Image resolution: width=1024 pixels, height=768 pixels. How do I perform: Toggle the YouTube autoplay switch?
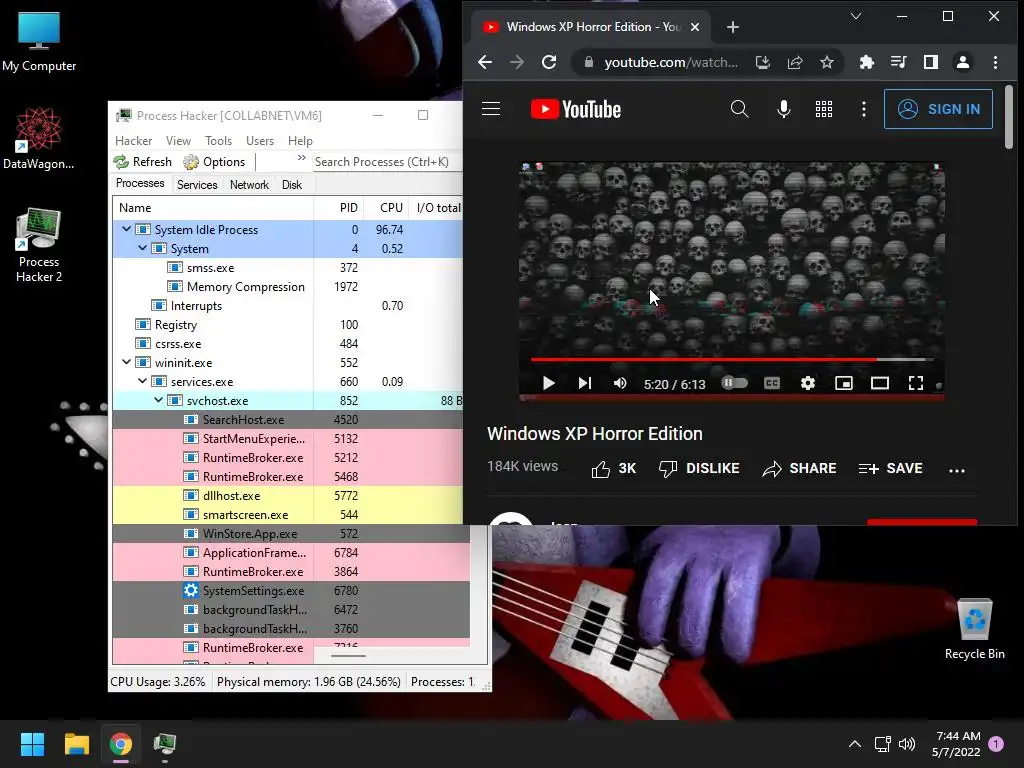pyautogui.click(x=734, y=383)
